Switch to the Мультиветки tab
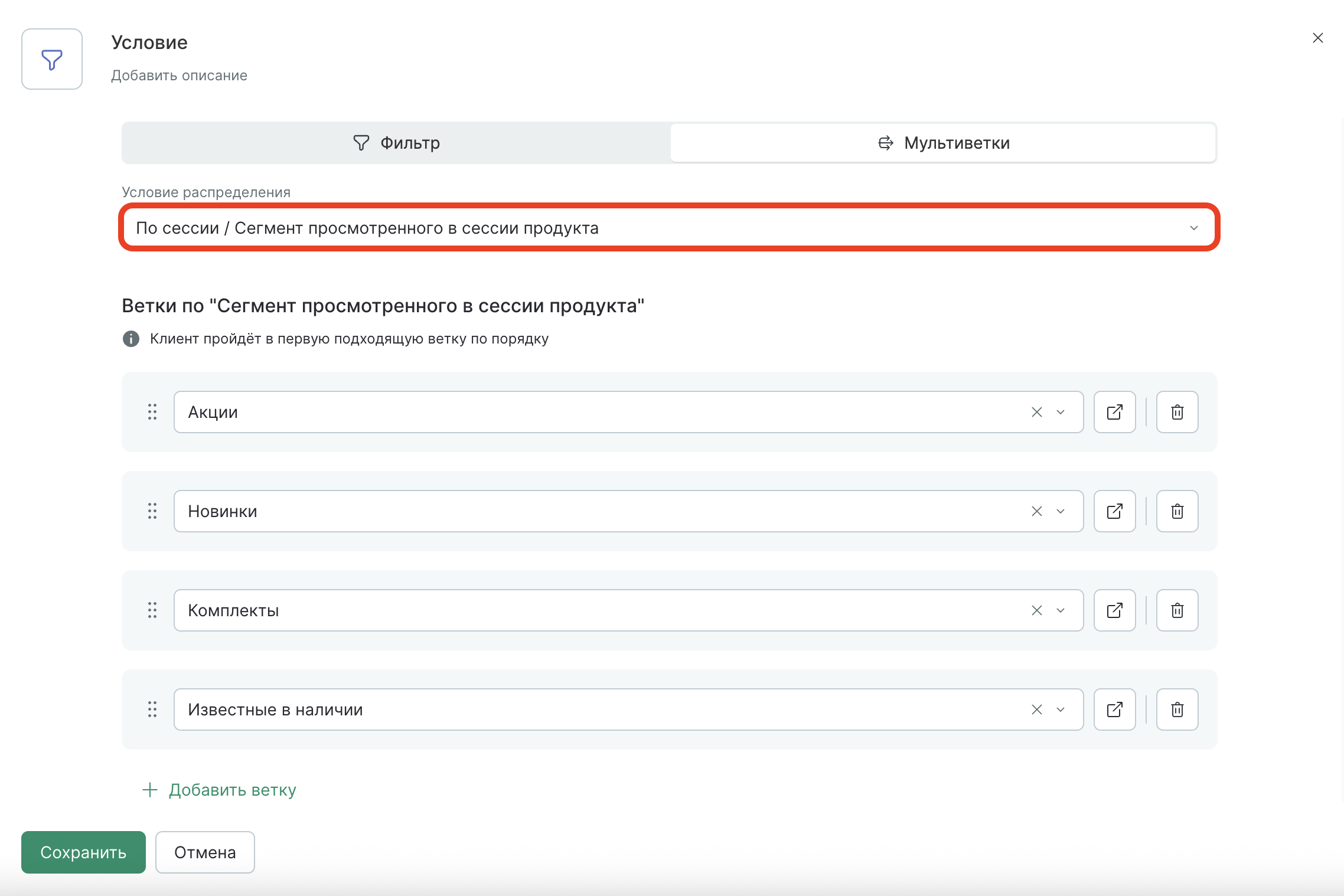Image resolution: width=1344 pixels, height=896 pixels. coord(943,143)
